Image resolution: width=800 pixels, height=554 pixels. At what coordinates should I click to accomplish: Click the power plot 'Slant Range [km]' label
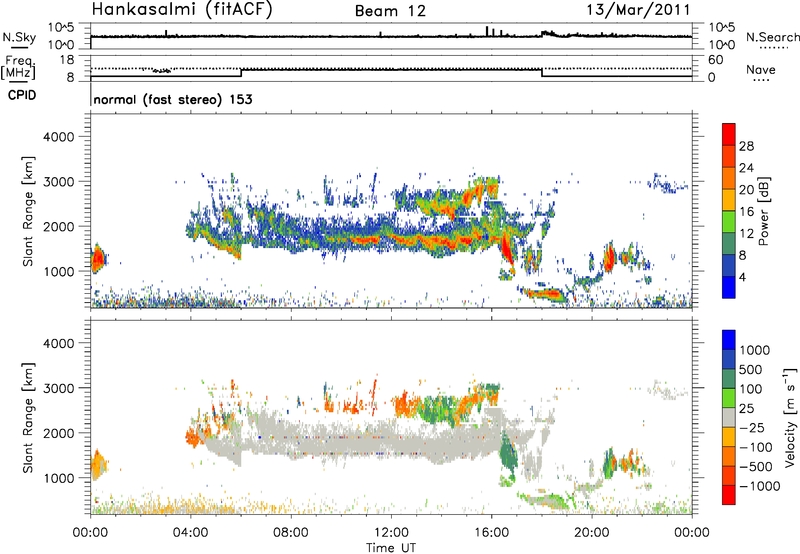pyautogui.click(x=28, y=211)
